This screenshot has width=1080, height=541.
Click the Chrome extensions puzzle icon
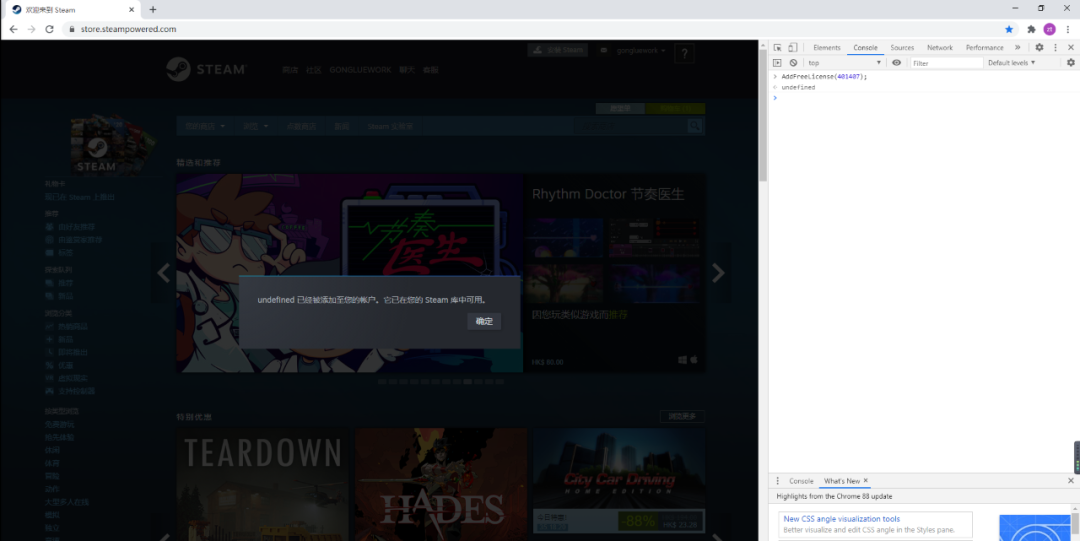point(1031,29)
